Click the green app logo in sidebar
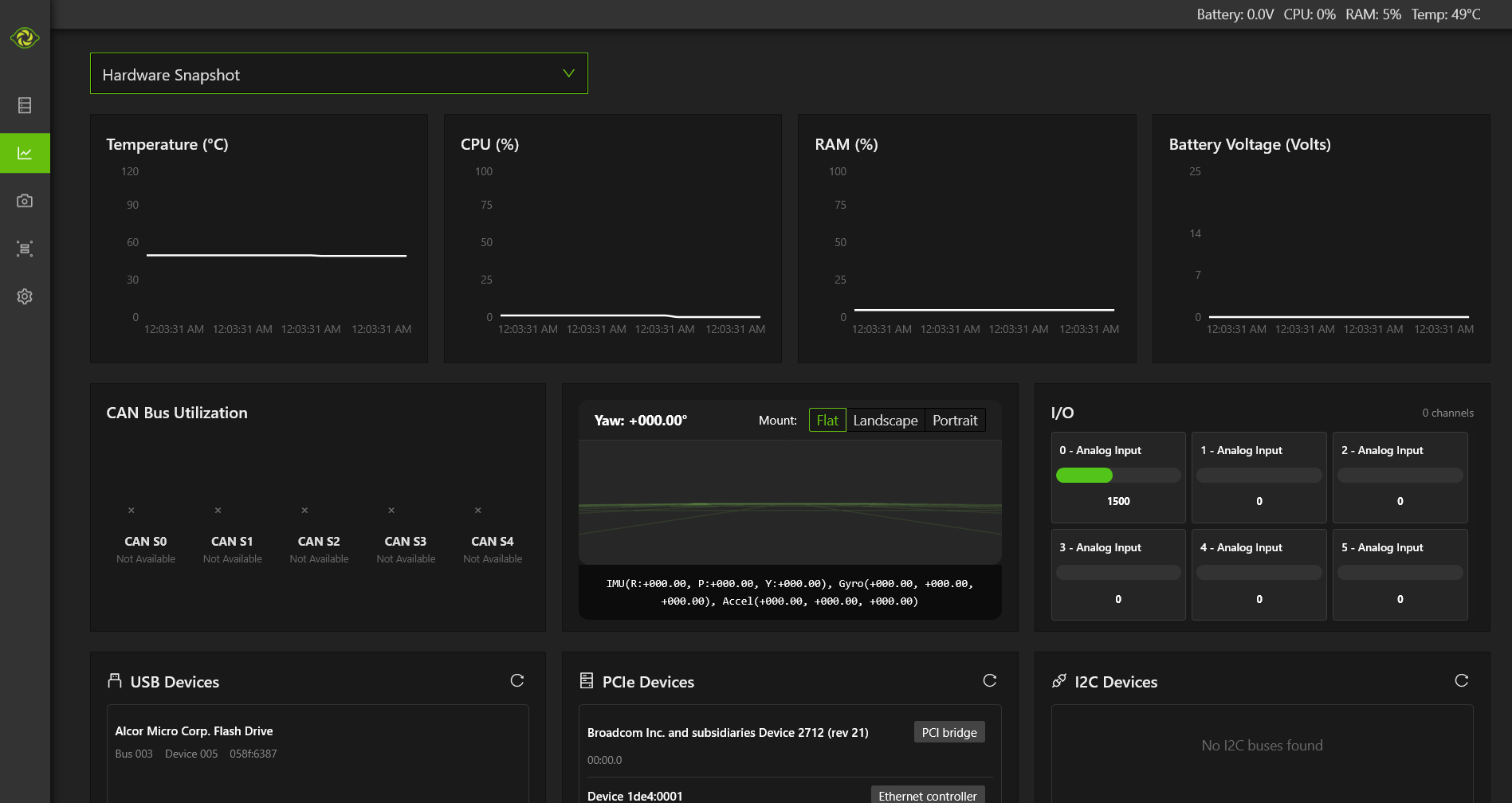The image size is (1512, 803). tap(25, 37)
